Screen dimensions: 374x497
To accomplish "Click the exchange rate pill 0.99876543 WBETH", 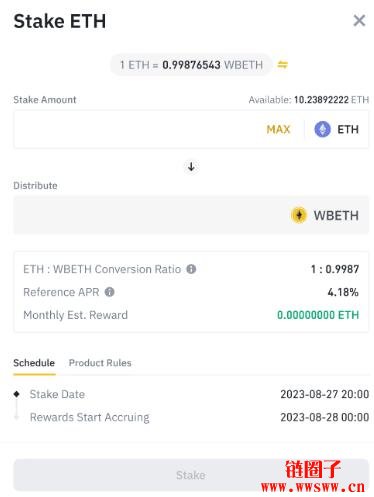I will click(x=191, y=65).
